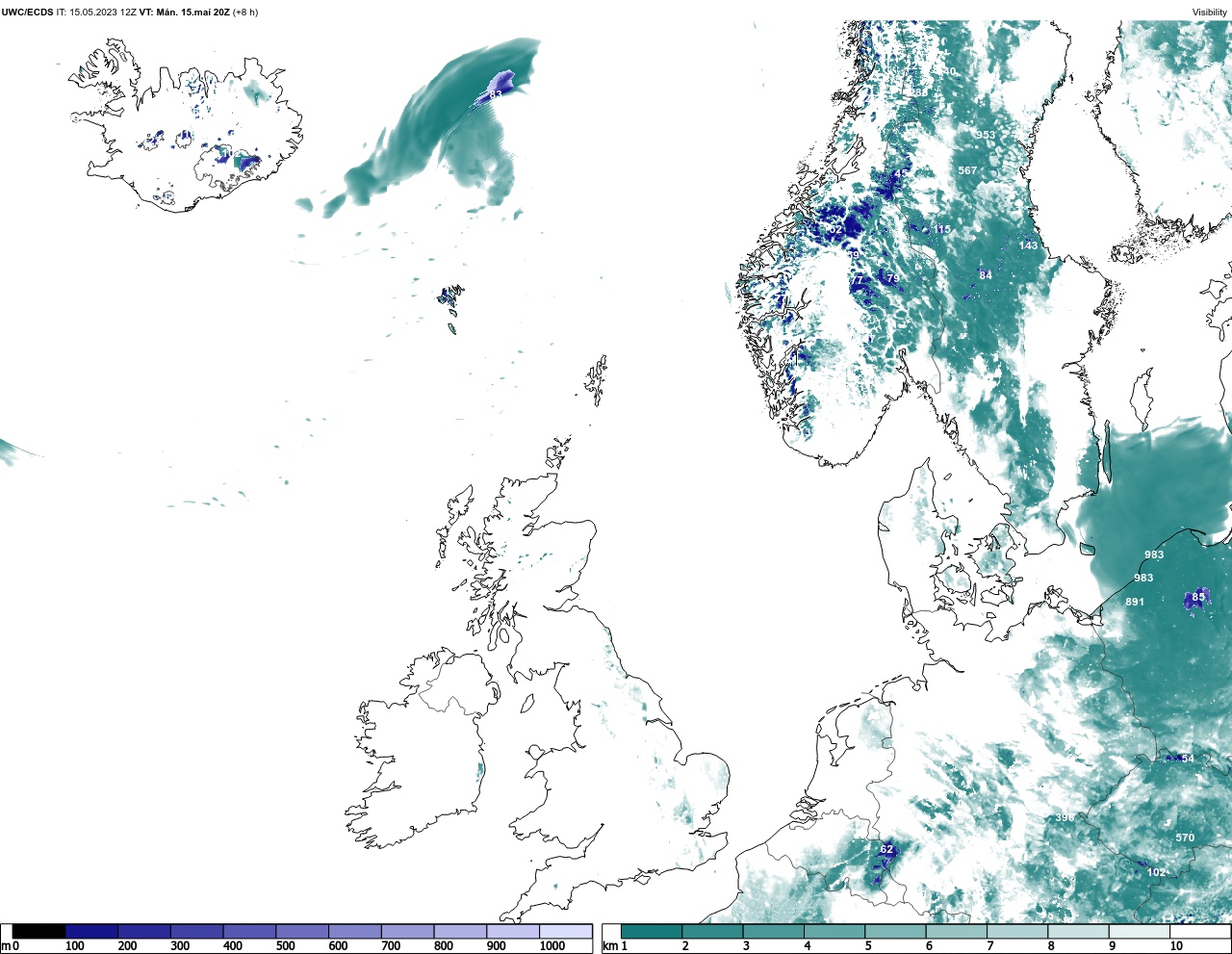Image resolution: width=1232 pixels, height=954 pixels.
Task: Click the '79' value in Norway mountains
Action: pos(892,279)
